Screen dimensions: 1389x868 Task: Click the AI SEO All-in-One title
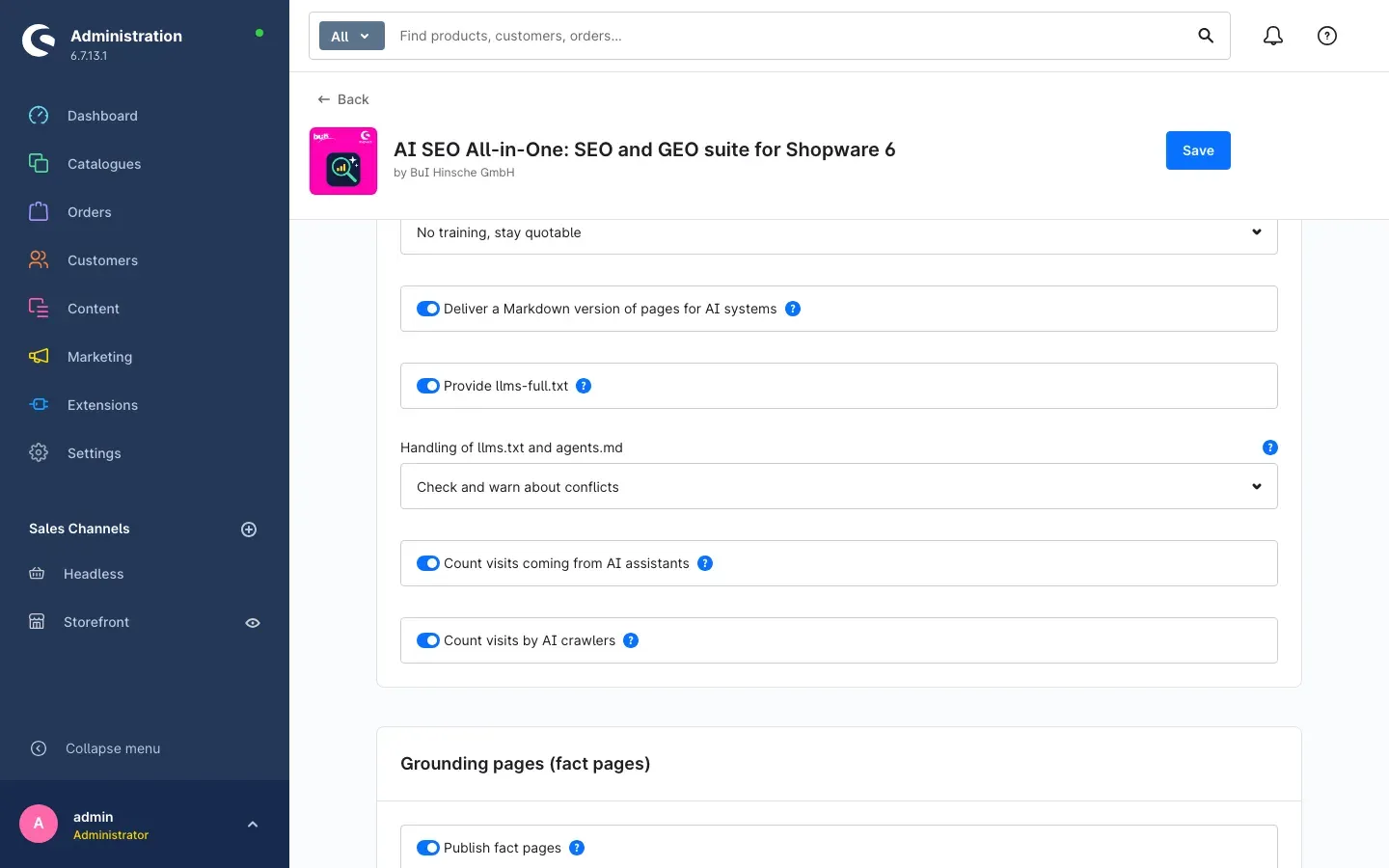point(644,149)
